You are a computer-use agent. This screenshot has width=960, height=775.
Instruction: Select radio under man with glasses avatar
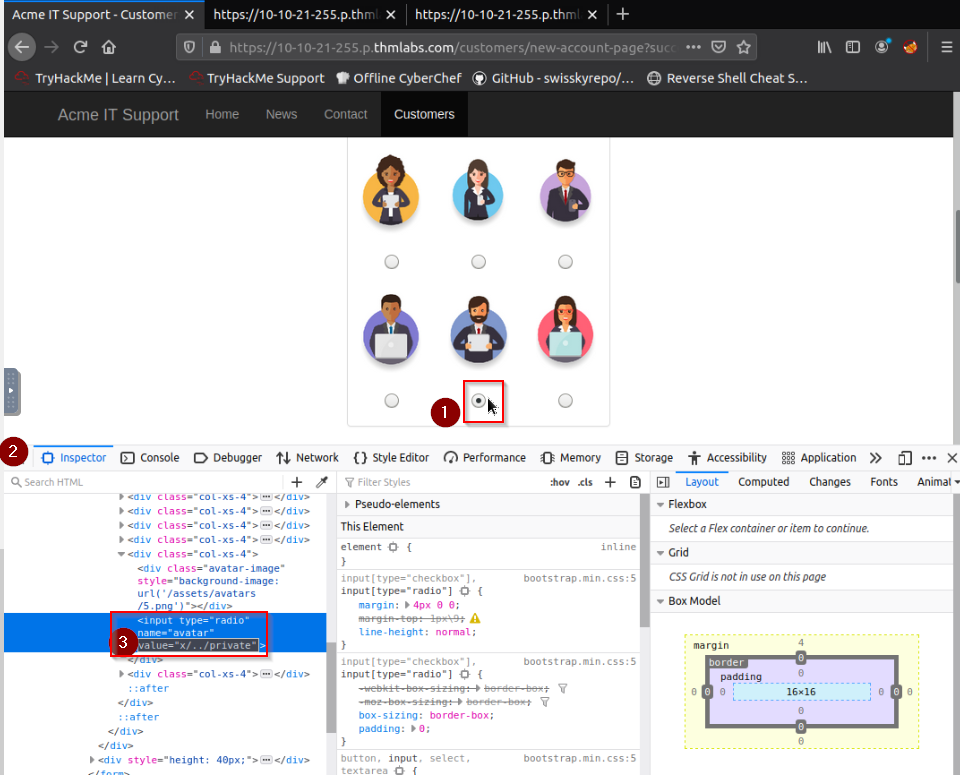pos(566,262)
